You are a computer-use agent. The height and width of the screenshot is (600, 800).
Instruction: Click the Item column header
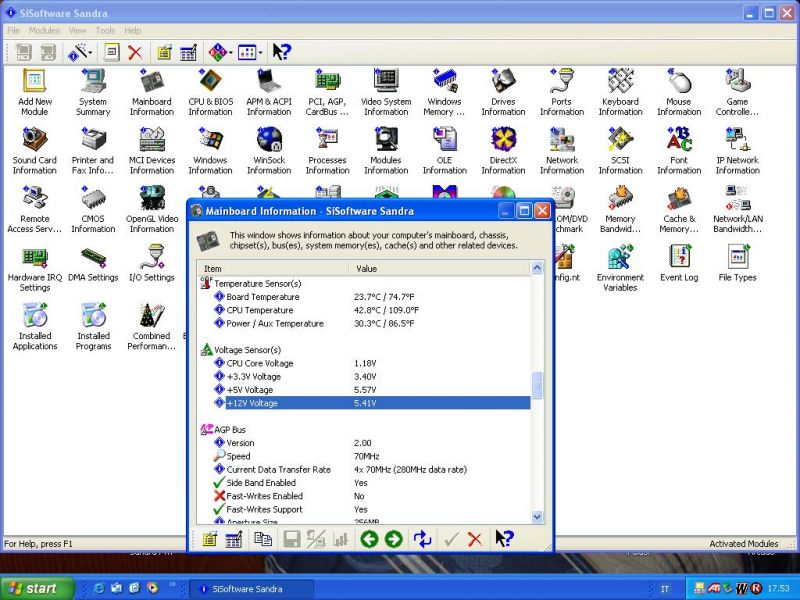click(x=273, y=268)
